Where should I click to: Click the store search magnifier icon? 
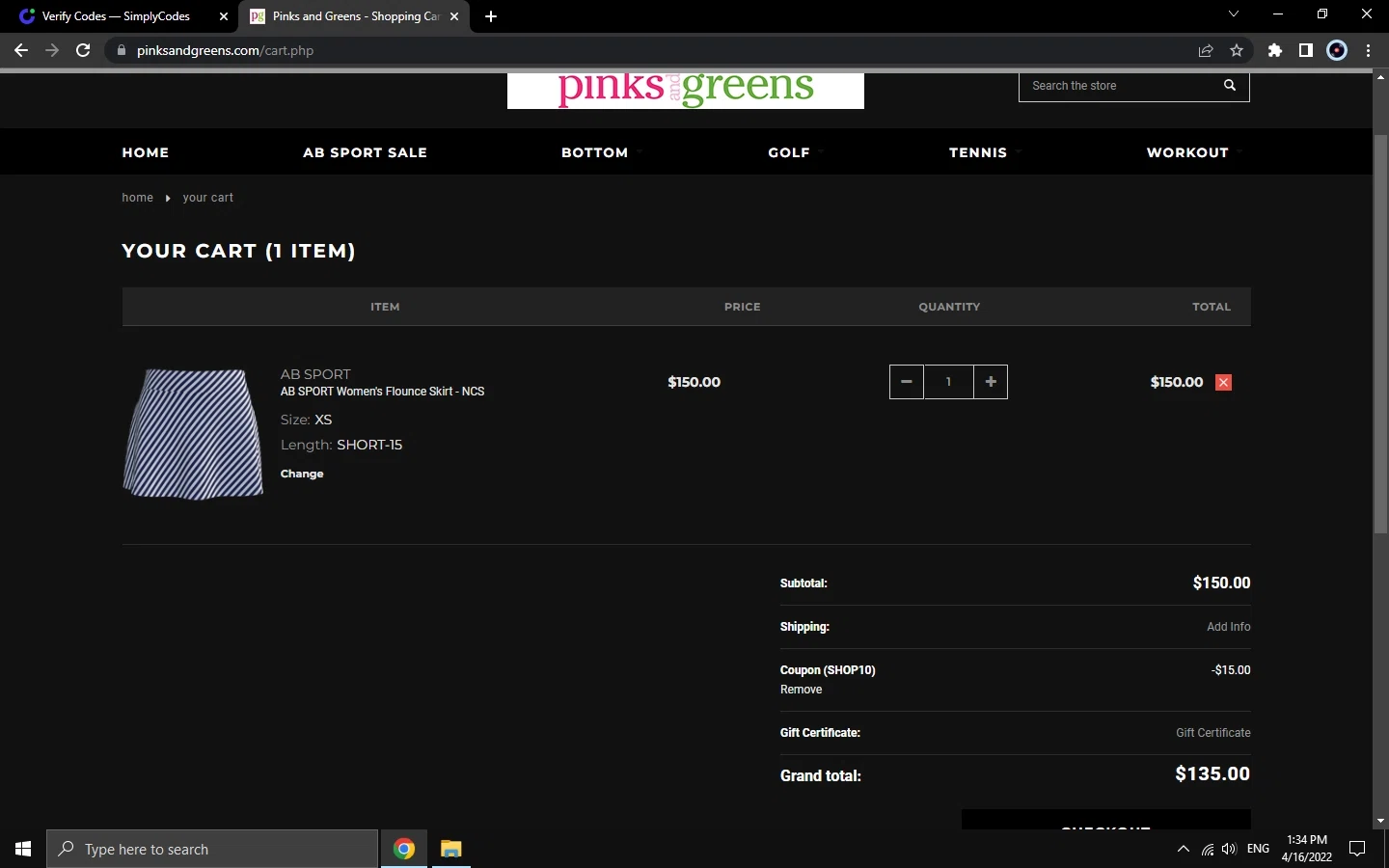click(1230, 85)
